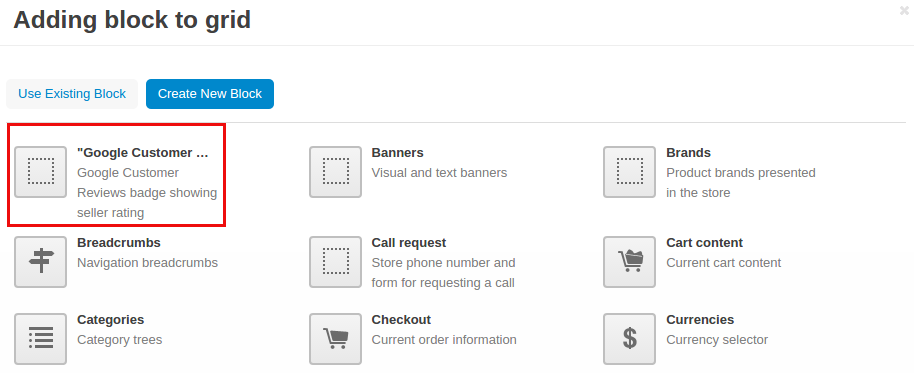Click the Call request title

(409, 242)
